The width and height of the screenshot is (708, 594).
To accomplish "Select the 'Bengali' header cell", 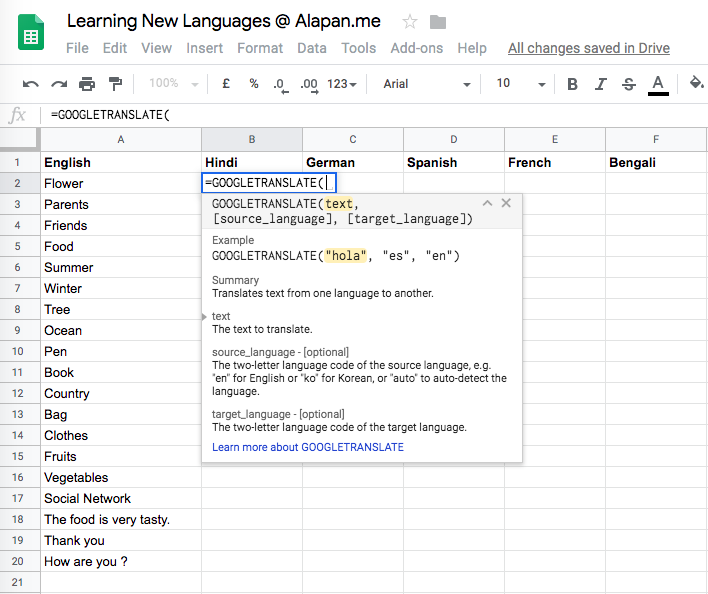I will [656, 162].
